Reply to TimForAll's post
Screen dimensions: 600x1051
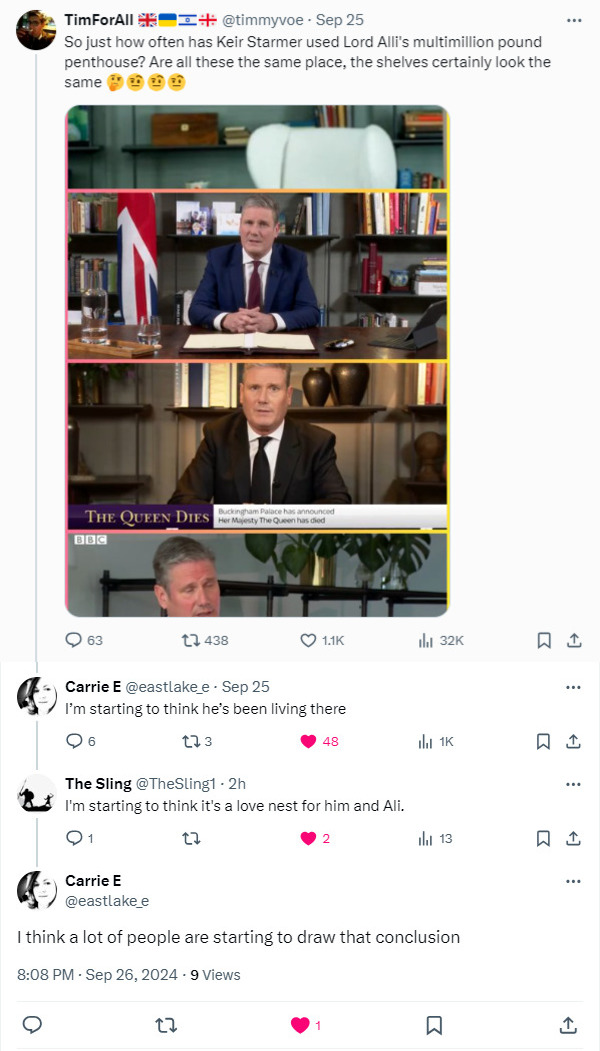[x=74, y=640]
